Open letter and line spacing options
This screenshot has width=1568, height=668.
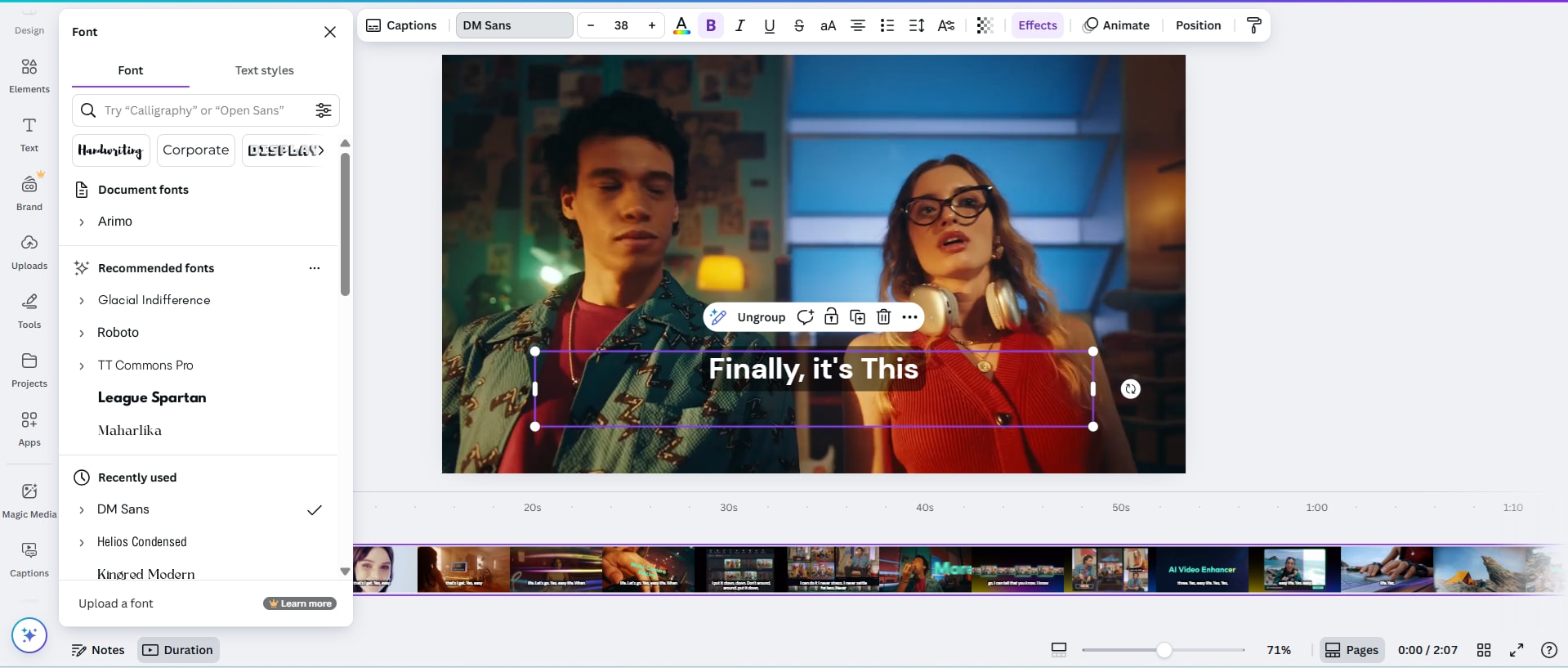[917, 25]
